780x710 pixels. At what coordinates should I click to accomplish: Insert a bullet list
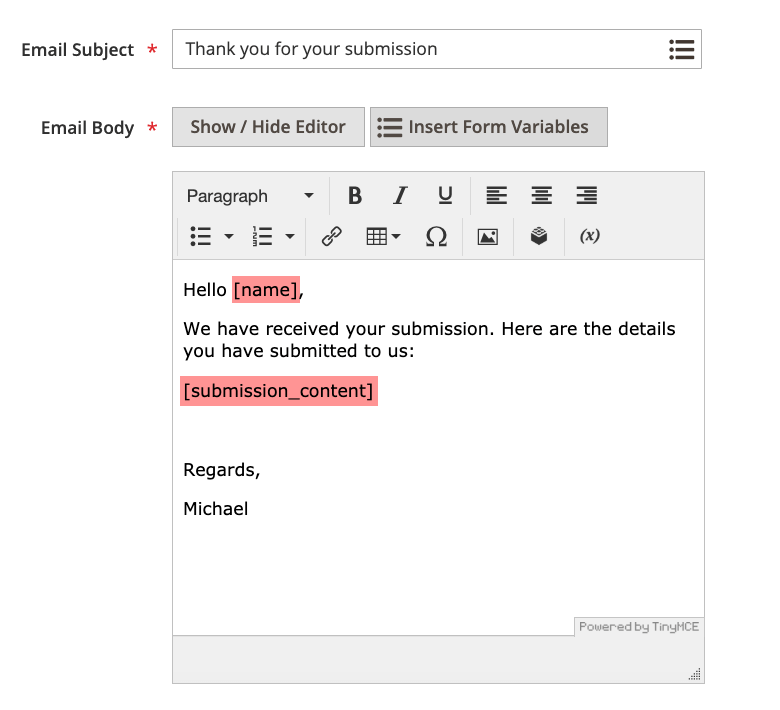(201, 237)
